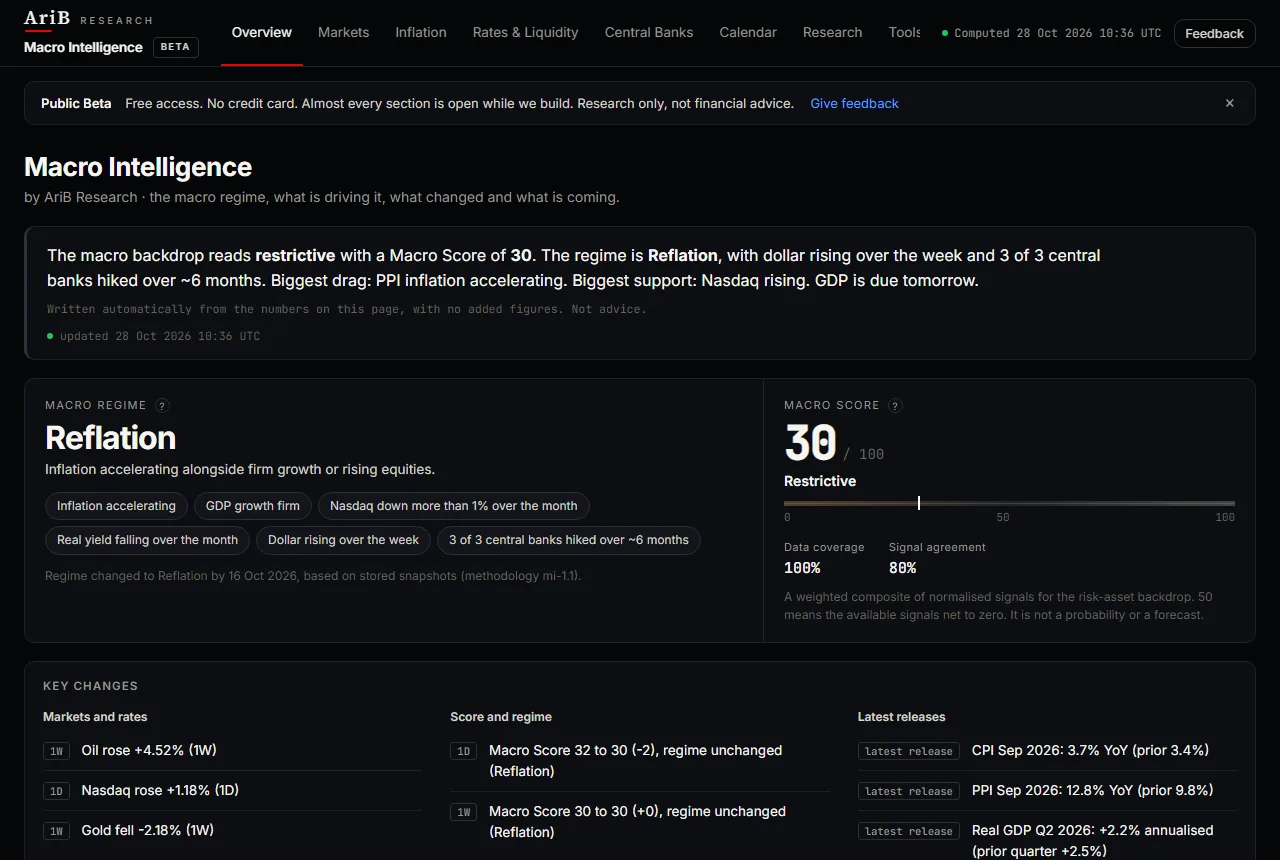Select Nasdaq down more than 1% chip

coord(454,506)
